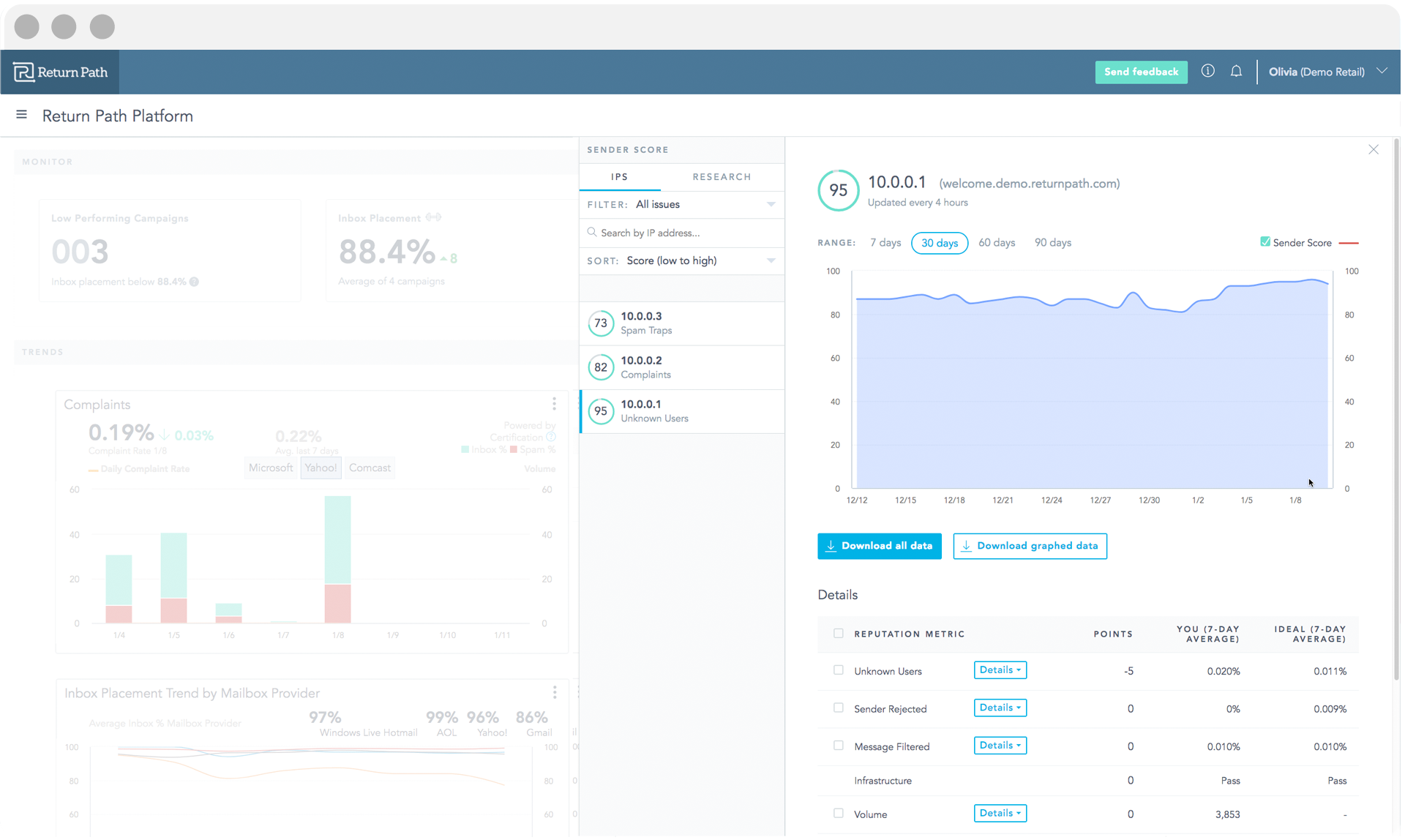Click the score 73 circle badge
Screen dimensions: 1405x840
click(x=601, y=323)
